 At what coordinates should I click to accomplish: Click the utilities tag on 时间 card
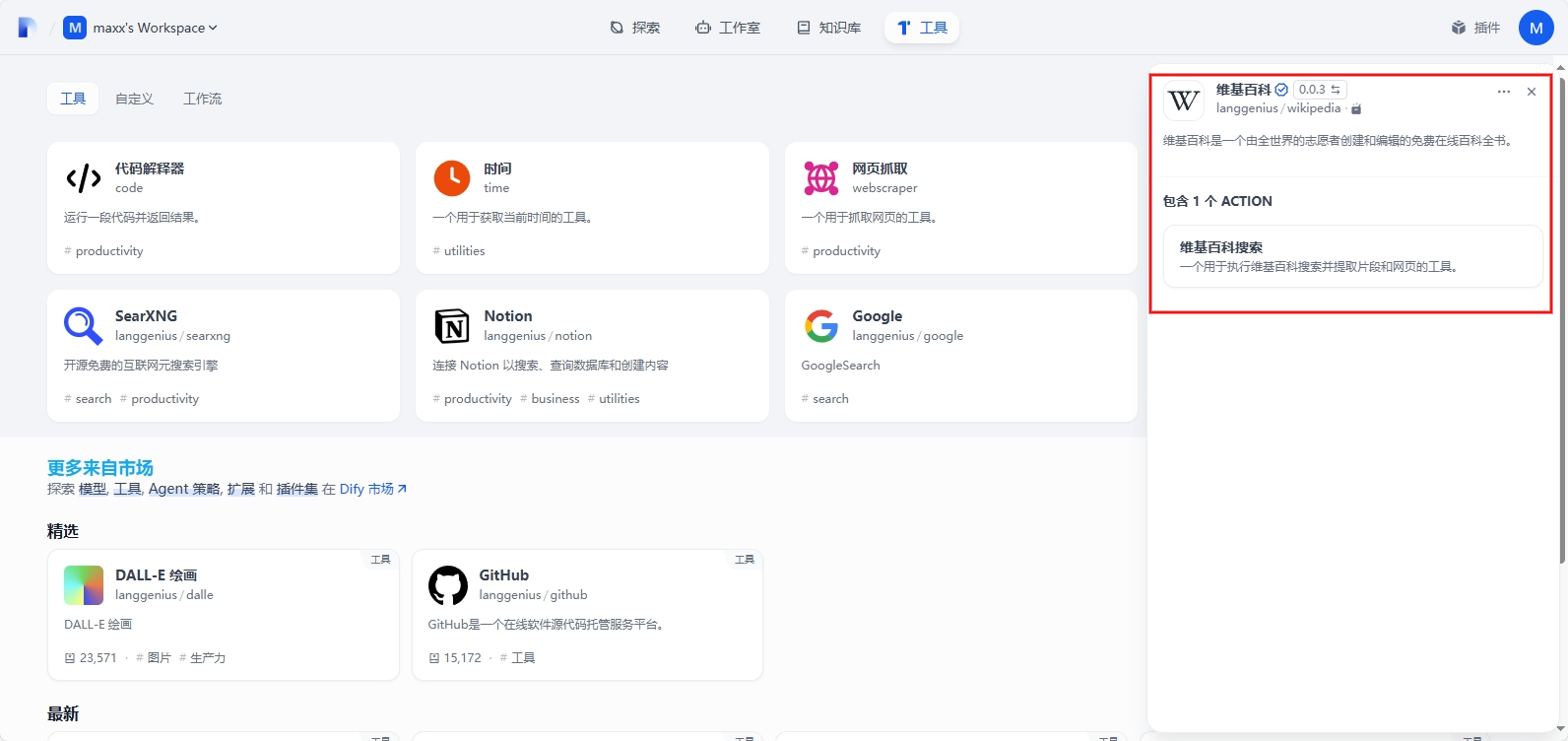tap(459, 251)
